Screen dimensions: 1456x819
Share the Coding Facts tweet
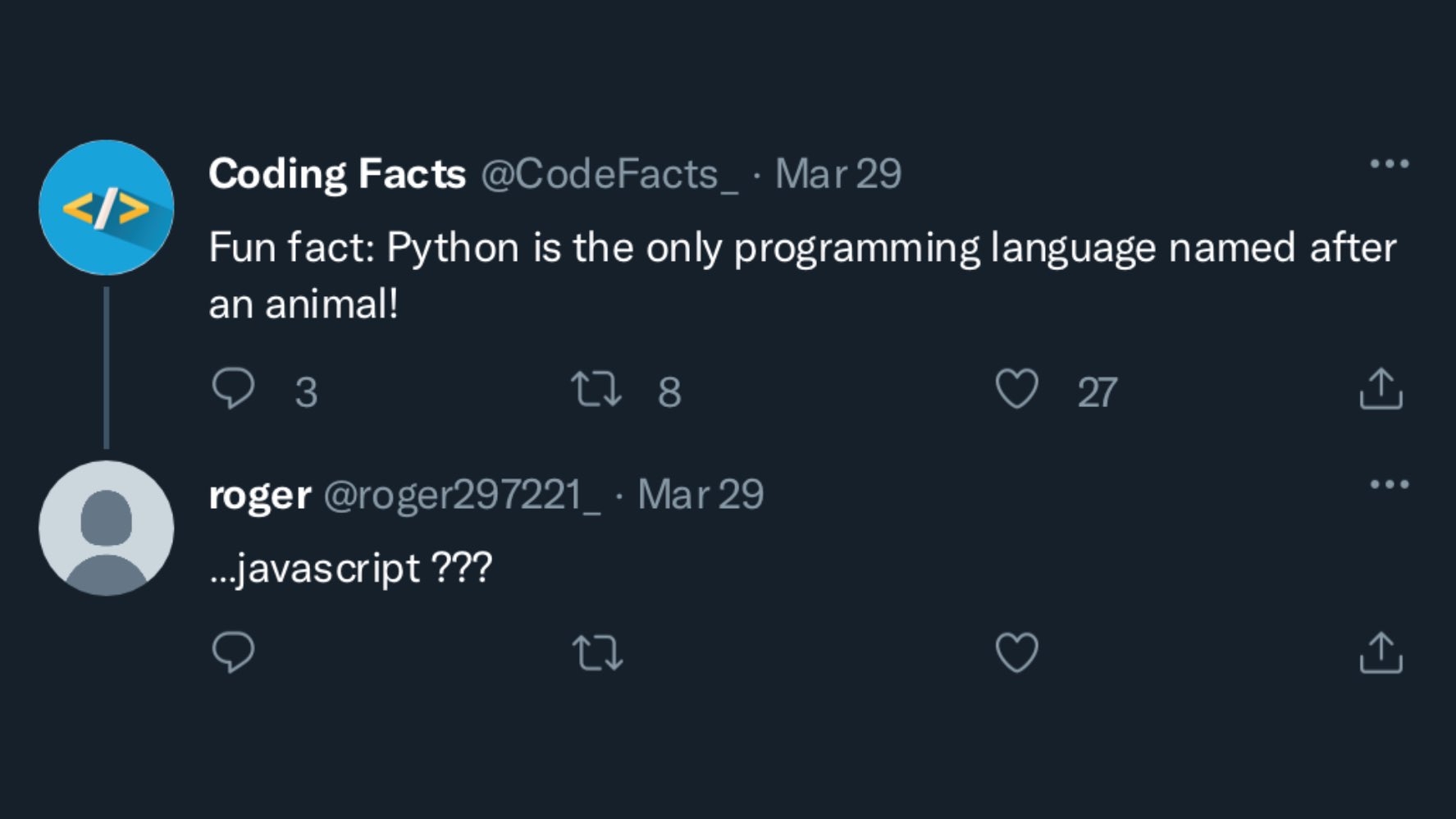coord(1381,389)
